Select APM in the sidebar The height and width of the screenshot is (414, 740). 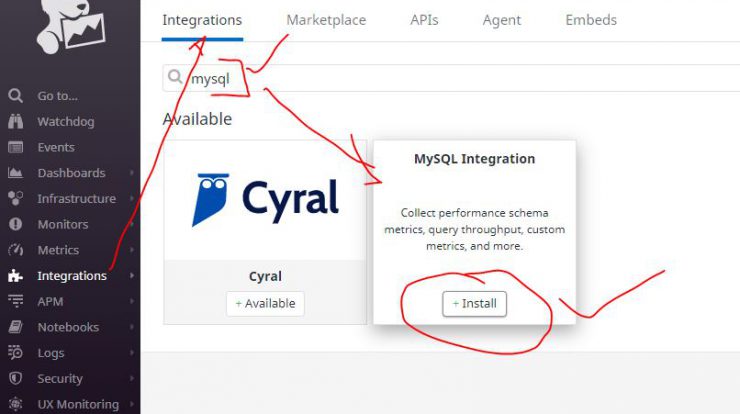point(50,301)
